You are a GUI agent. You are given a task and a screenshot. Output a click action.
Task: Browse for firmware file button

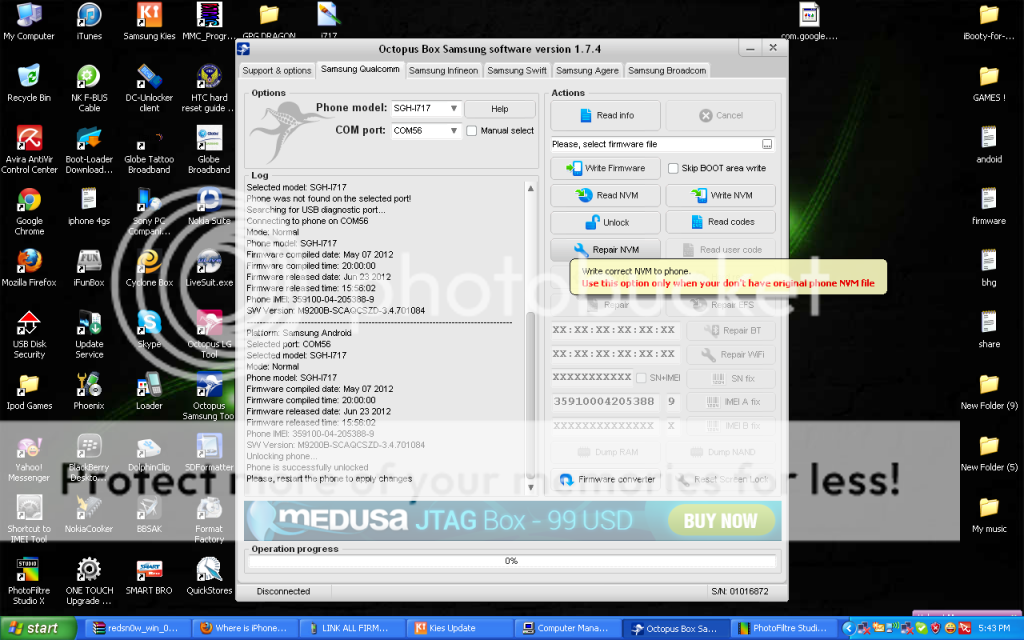(x=767, y=144)
